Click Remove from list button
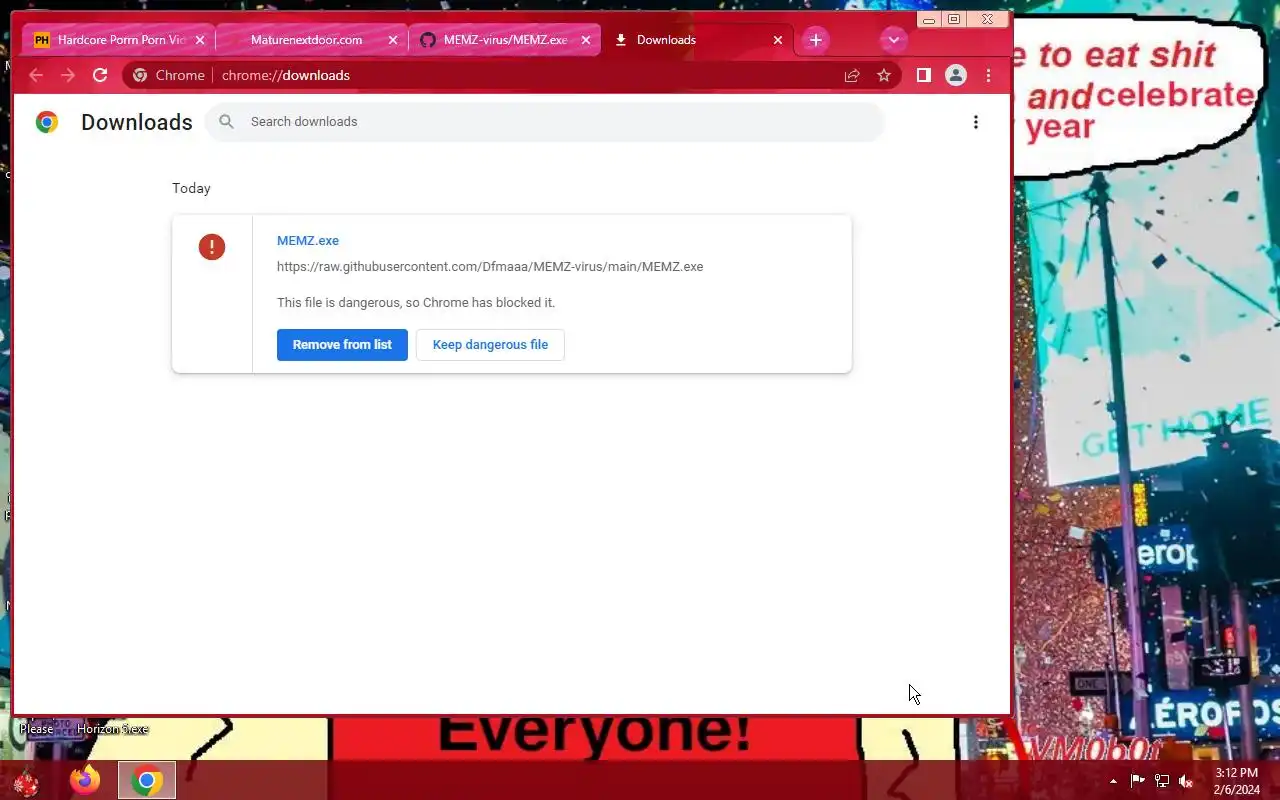The width and height of the screenshot is (1280, 800). coord(342,345)
